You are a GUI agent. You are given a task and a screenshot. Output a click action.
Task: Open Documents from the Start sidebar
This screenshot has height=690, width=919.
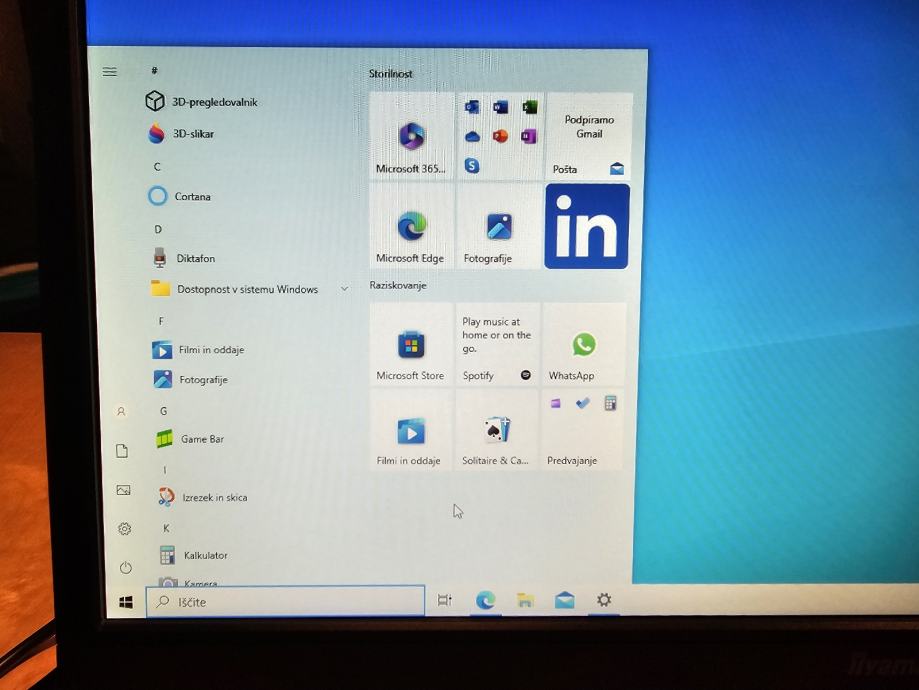[x=122, y=451]
